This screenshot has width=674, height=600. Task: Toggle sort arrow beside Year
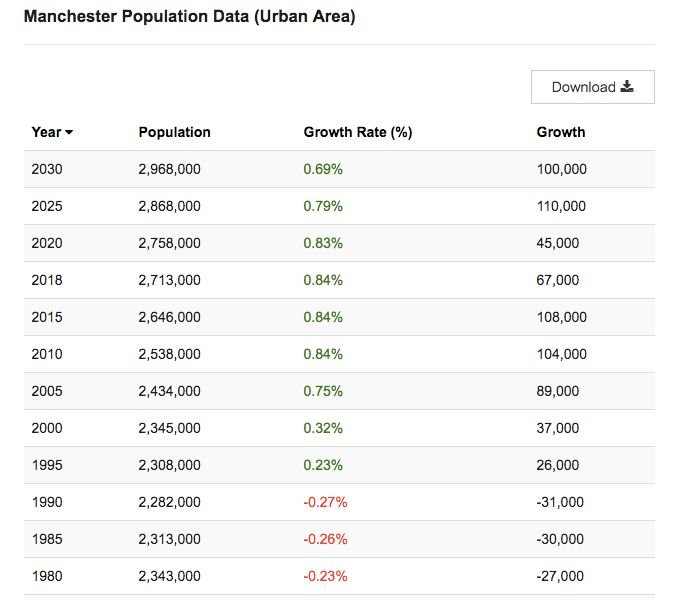pyautogui.click(x=69, y=132)
